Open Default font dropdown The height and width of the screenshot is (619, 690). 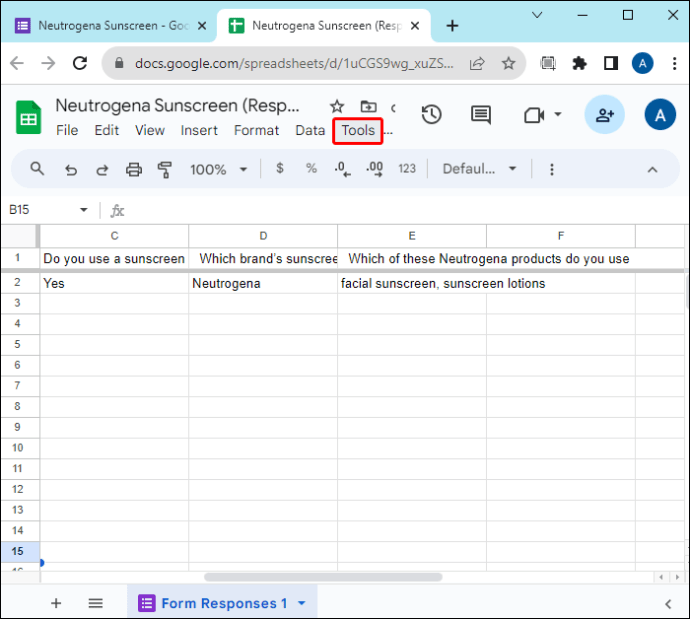point(479,169)
